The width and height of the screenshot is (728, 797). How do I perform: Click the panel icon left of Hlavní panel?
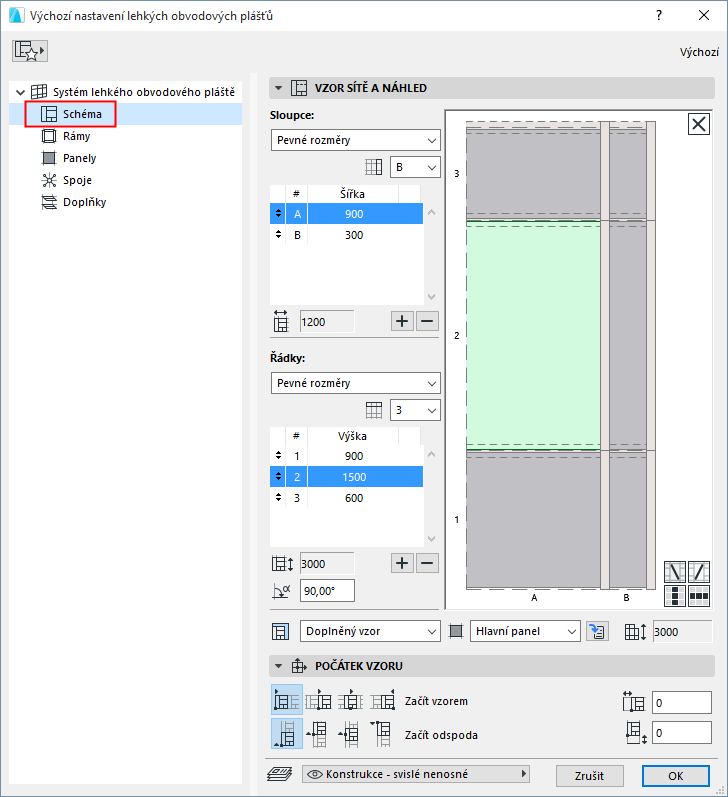[x=456, y=631]
